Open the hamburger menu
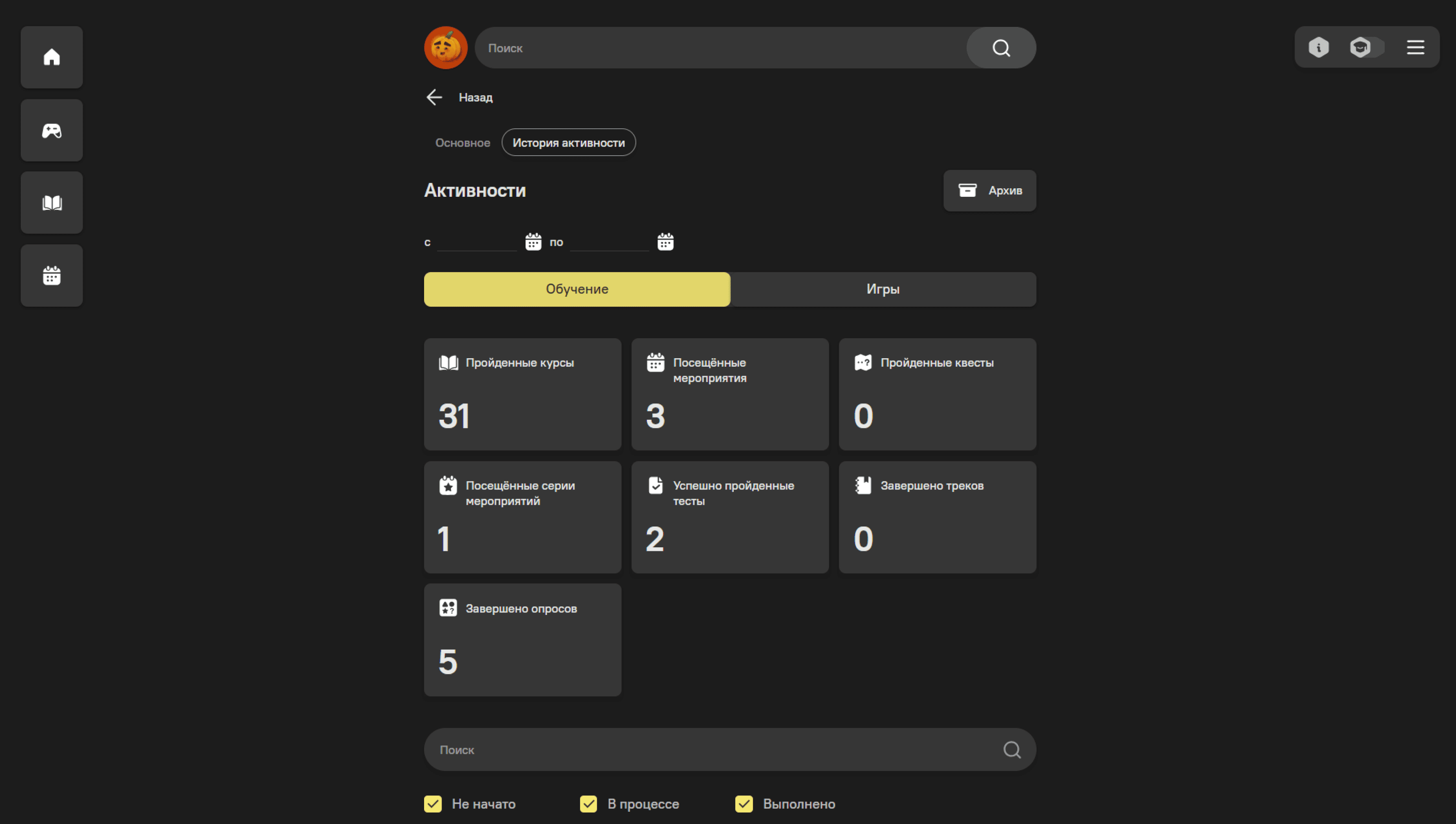Viewport: 1456px width, 824px height. (x=1415, y=48)
